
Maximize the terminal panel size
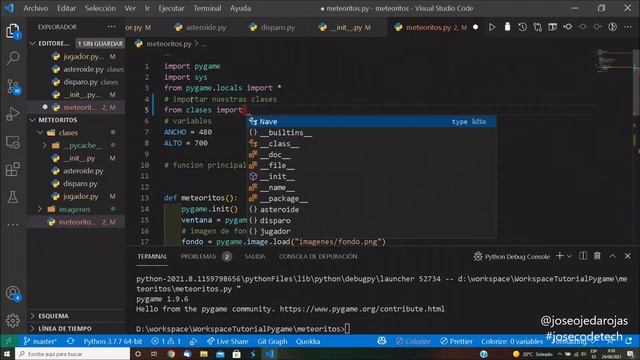pyautogui.click(x=612, y=256)
